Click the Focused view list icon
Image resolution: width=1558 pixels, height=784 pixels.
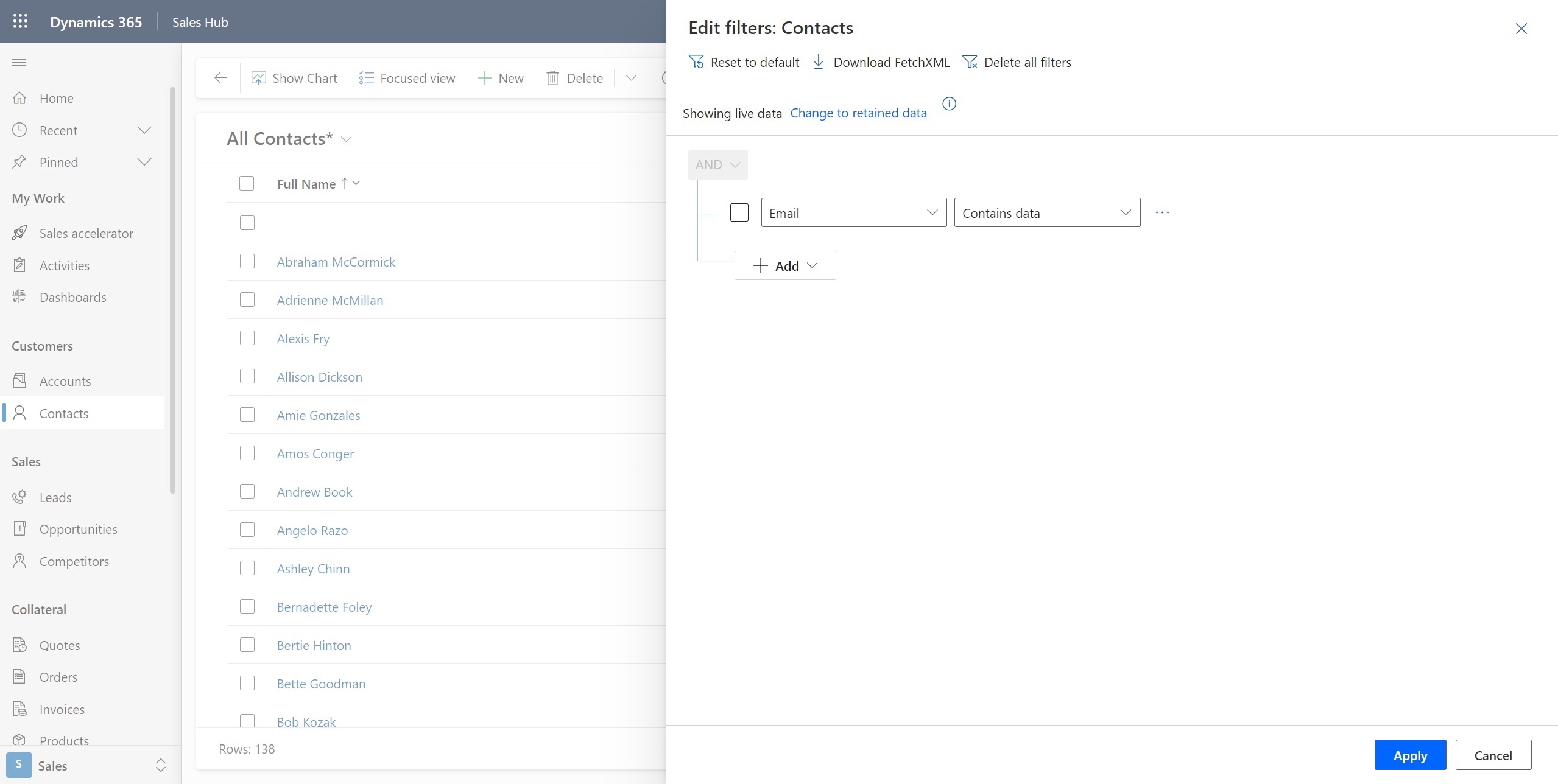click(366, 78)
